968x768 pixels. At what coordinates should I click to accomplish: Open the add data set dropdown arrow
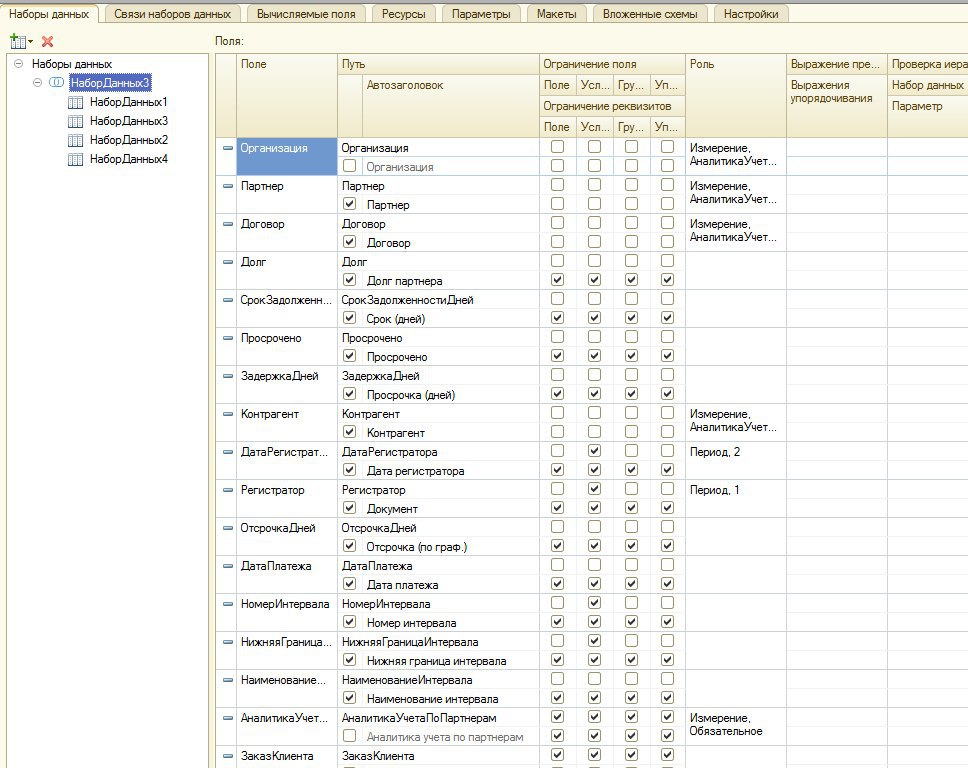click(30, 41)
